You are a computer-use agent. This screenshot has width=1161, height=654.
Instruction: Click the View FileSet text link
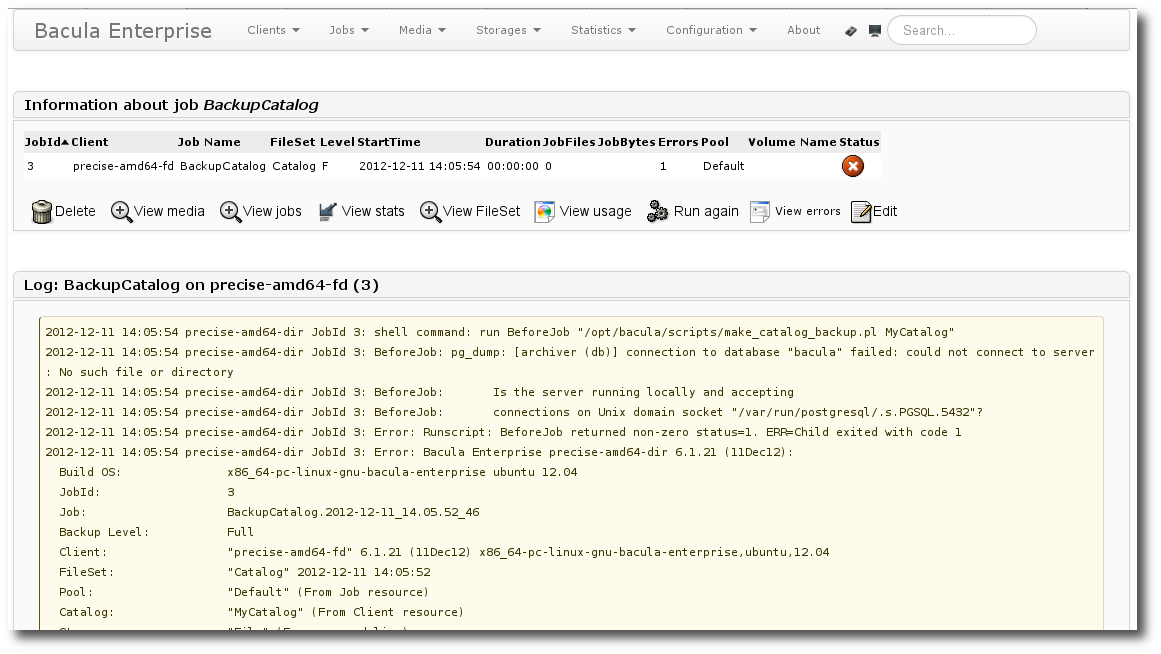coord(481,212)
